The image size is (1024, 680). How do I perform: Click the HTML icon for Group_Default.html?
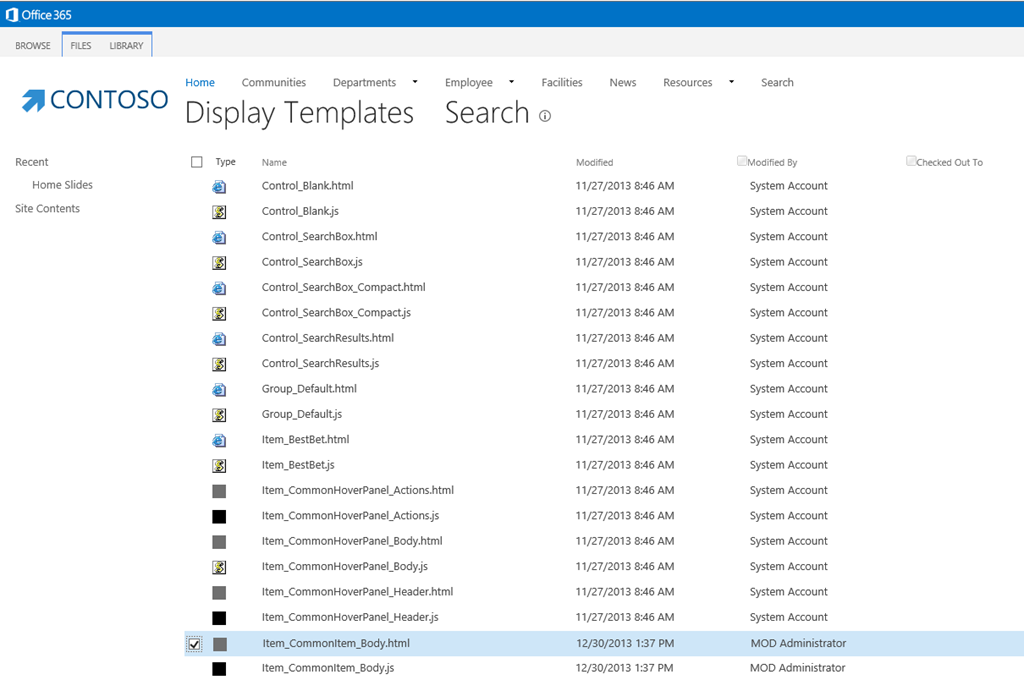(x=219, y=390)
